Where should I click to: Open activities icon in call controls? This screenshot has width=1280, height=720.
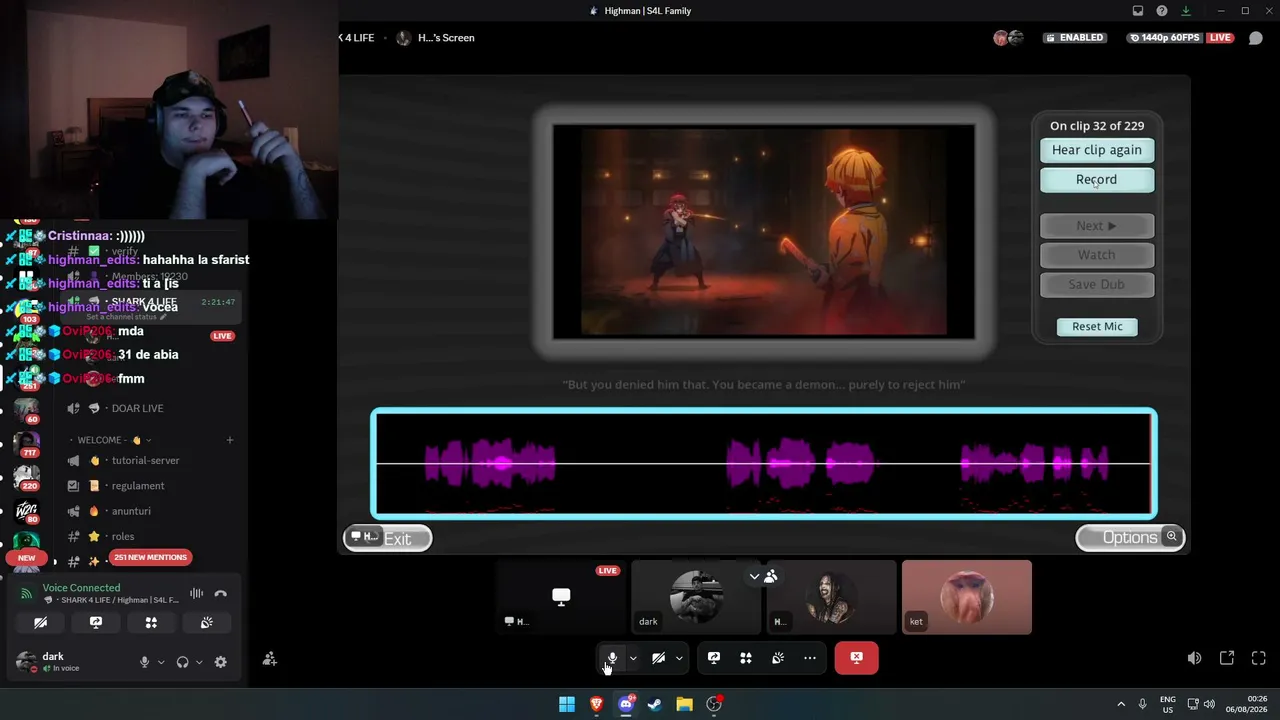coord(746,658)
